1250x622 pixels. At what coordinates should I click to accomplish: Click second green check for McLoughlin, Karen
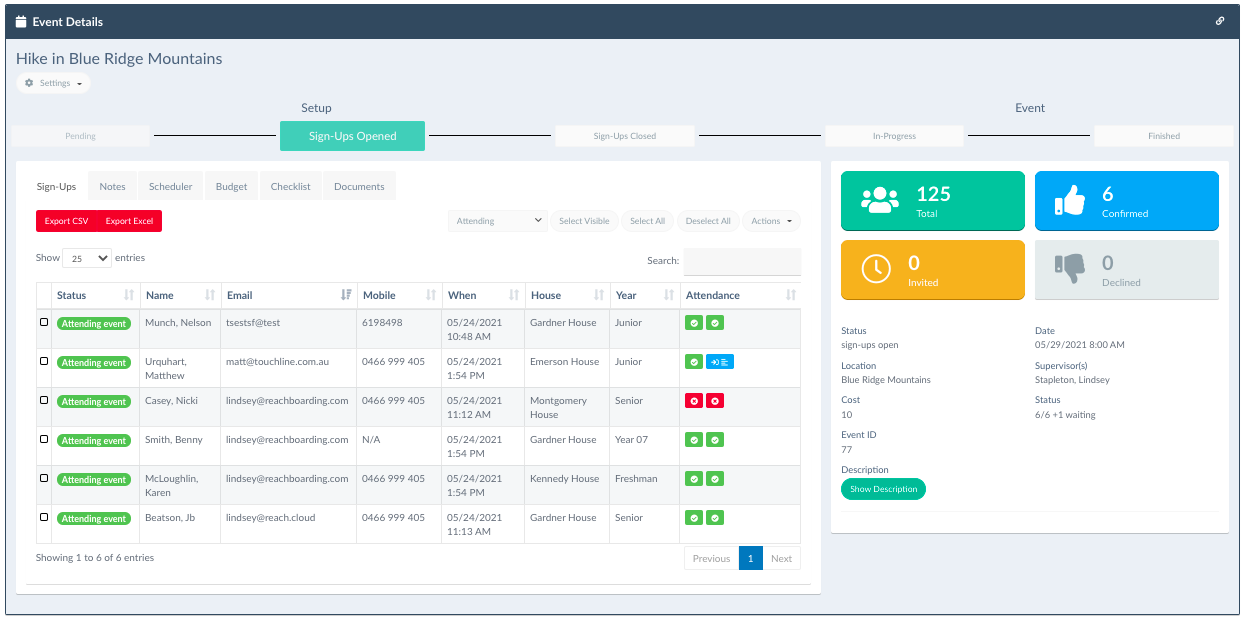pos(715,479)
